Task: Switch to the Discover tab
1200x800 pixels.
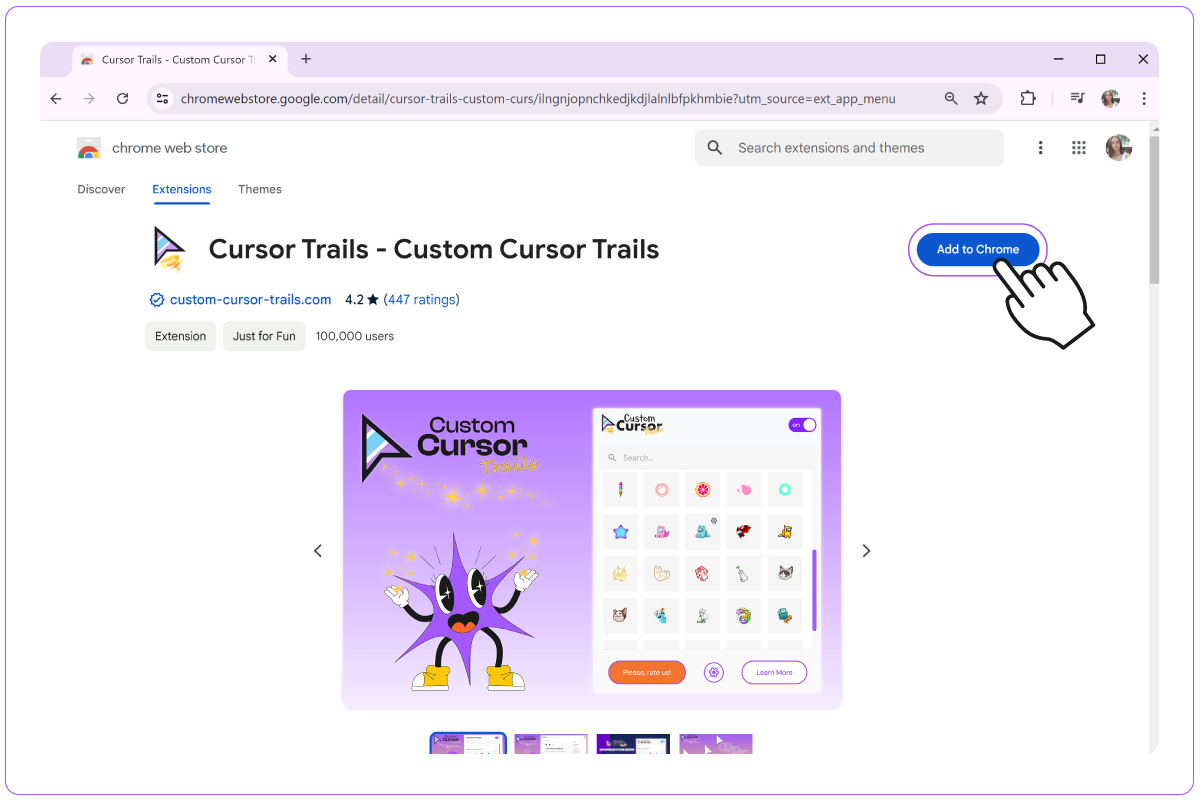Action: (101, 189)
